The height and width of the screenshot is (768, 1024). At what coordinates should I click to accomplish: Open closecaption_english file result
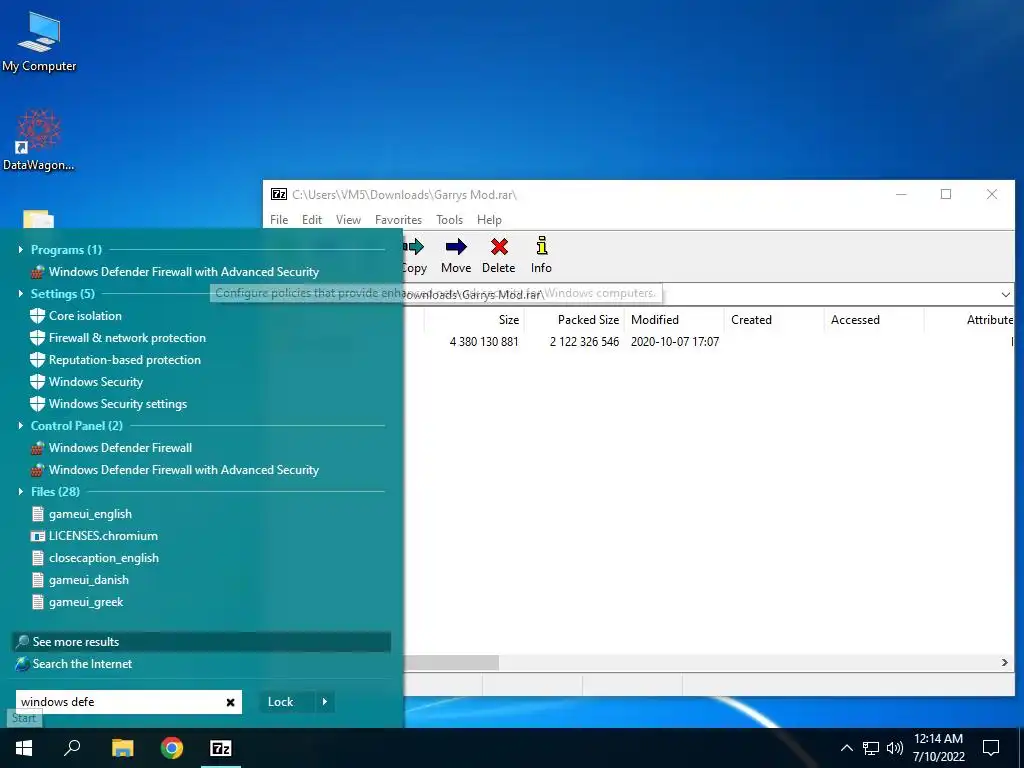(95, 558)
